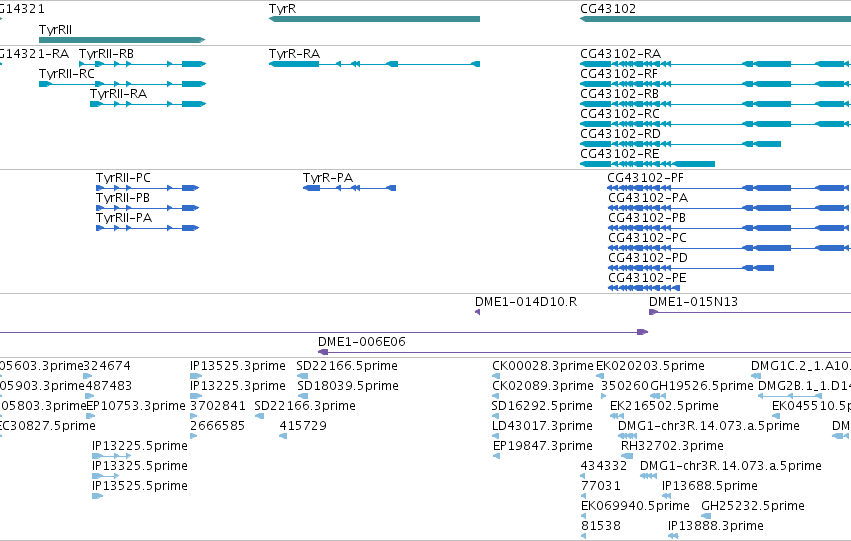This screenshot has height=541, width=851.
Task: Select the DME1-015N13 clone label
Action: pos(694,302)
